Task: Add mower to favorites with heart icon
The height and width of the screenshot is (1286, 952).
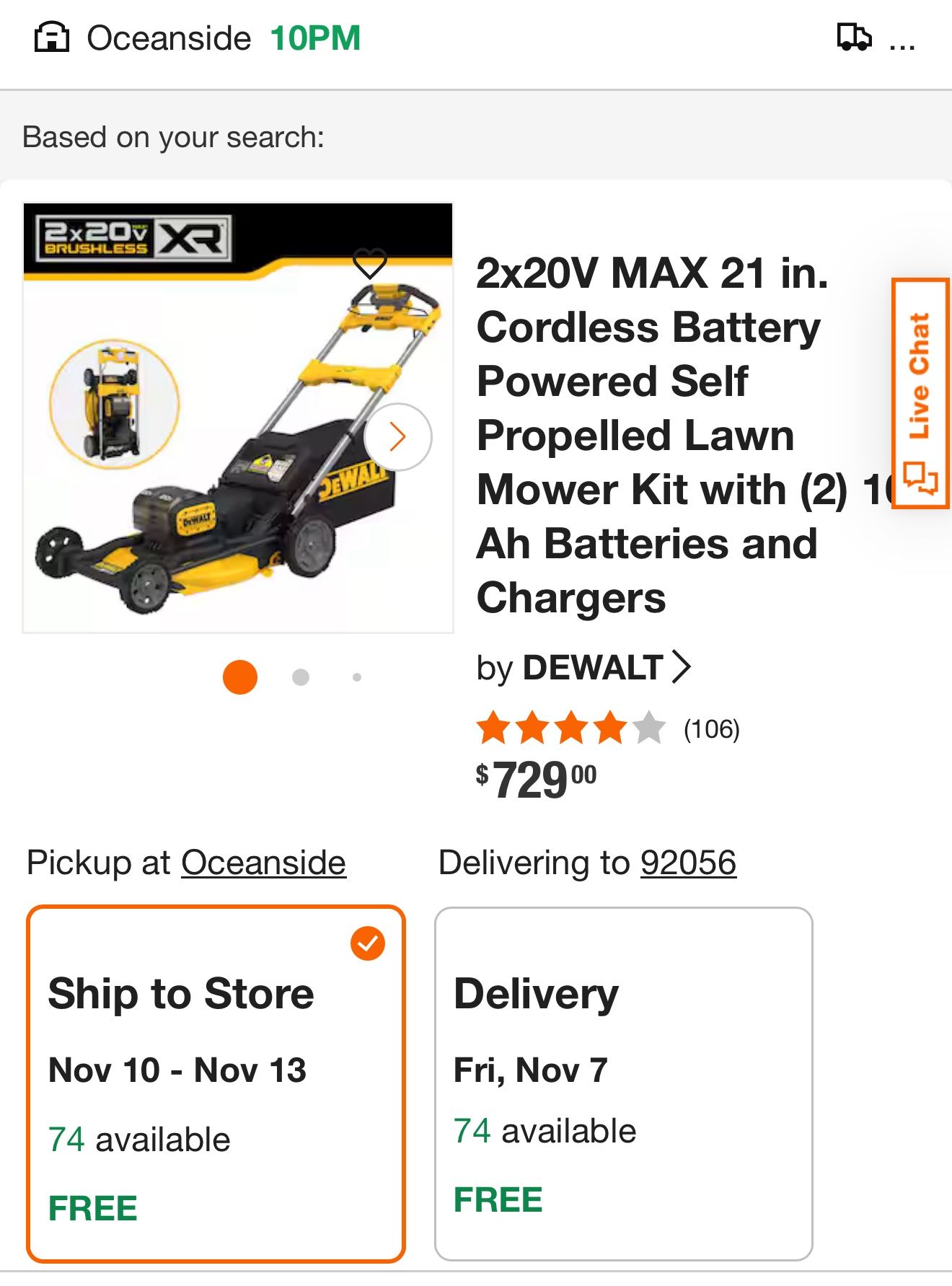Action: [x=371, y=263]
